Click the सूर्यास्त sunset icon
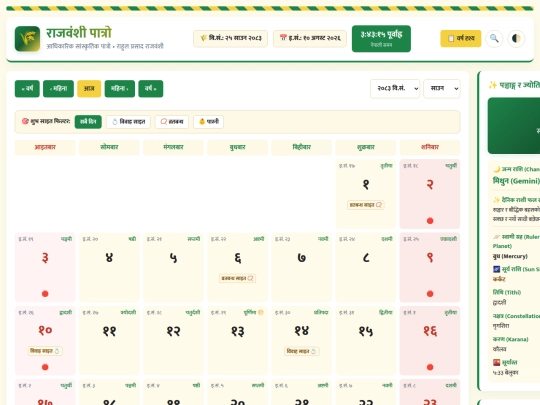Viewport: 540px width, 405px height. pos(496,362)
